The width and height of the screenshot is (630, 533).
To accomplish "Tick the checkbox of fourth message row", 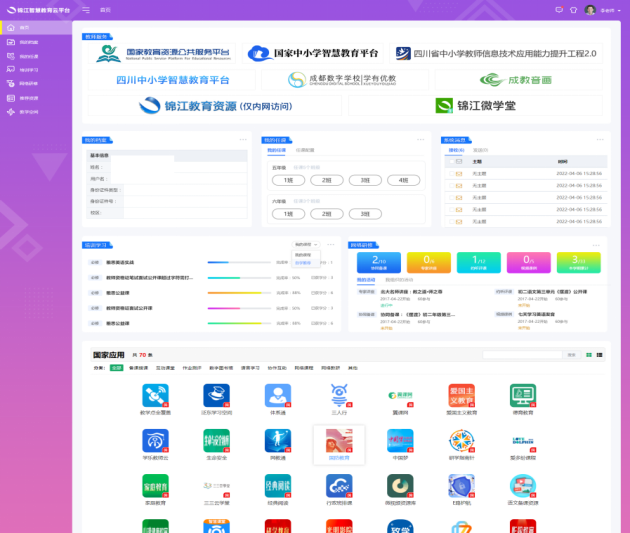I will (x=452, y=210).
